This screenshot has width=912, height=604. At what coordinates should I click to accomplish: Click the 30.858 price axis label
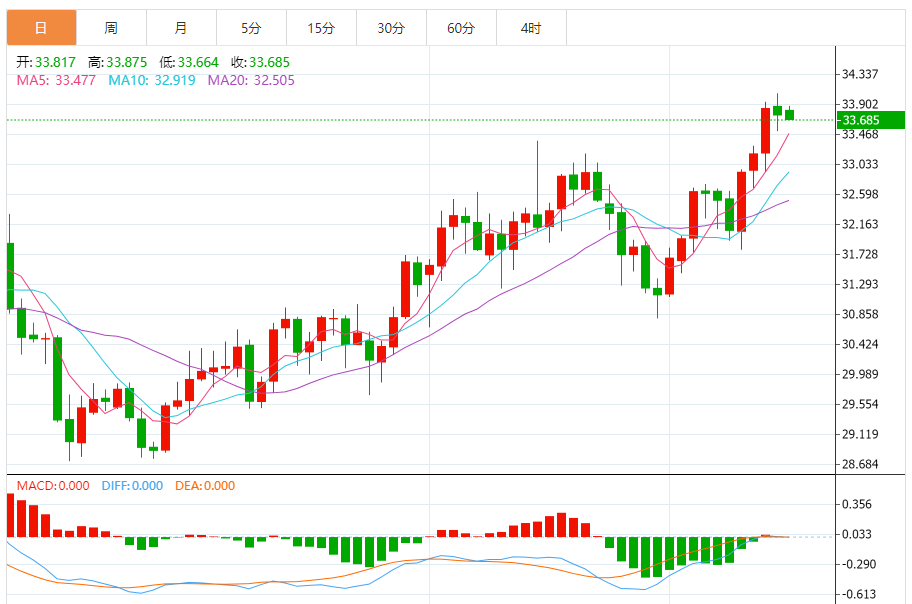point(860,314)
